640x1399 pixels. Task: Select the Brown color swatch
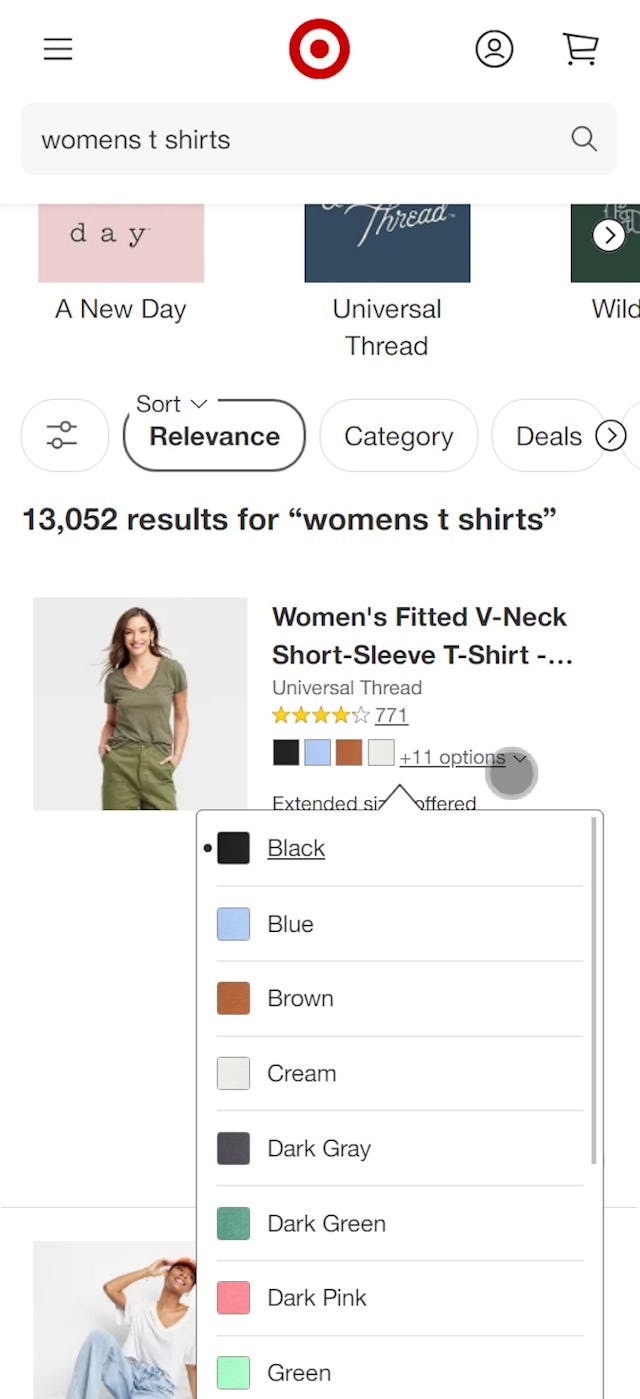click(348, 750)
